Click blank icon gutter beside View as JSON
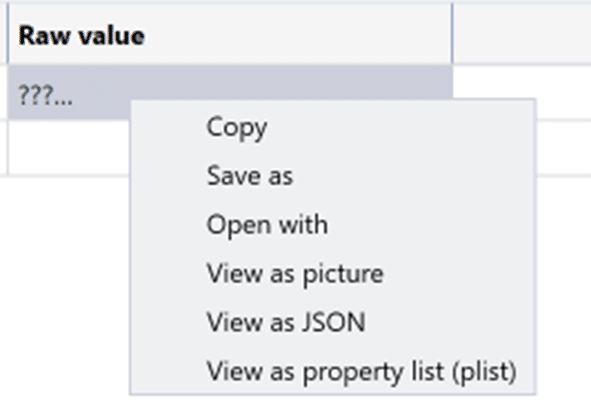 168,322
